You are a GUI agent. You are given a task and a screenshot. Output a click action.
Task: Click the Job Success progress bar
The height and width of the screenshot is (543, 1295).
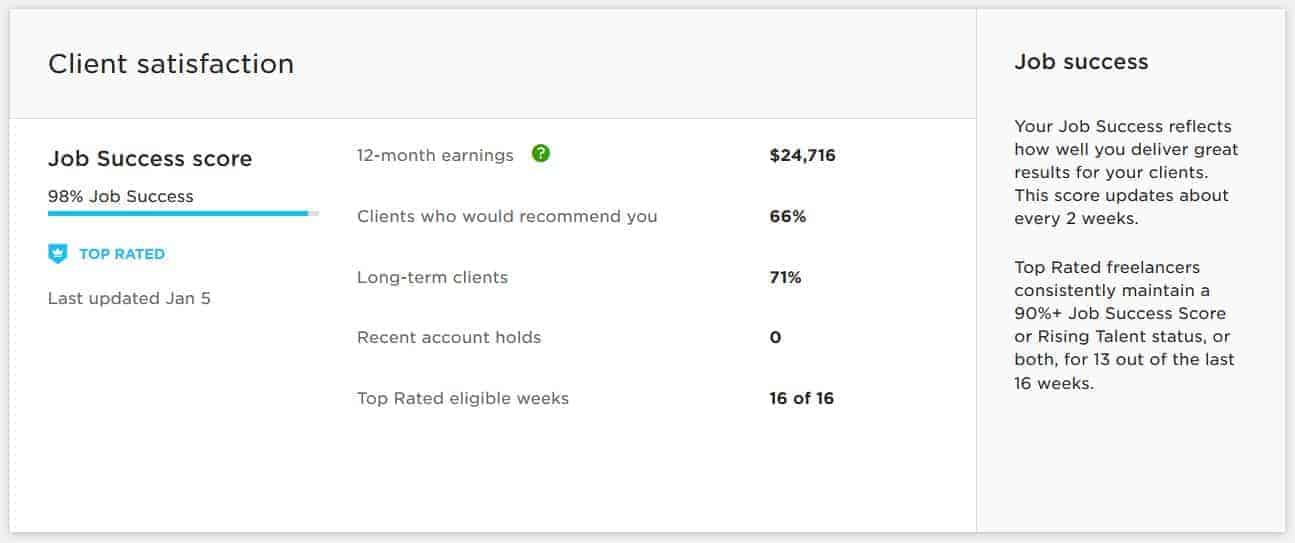(x=183, y=213)
